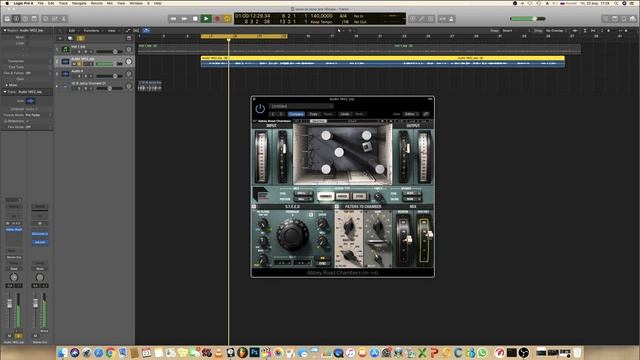Image resolution: width=640 pixels, height=360 pixels.
Task: Collapse the Region inspector disclosure triangle
Action: 5,30
